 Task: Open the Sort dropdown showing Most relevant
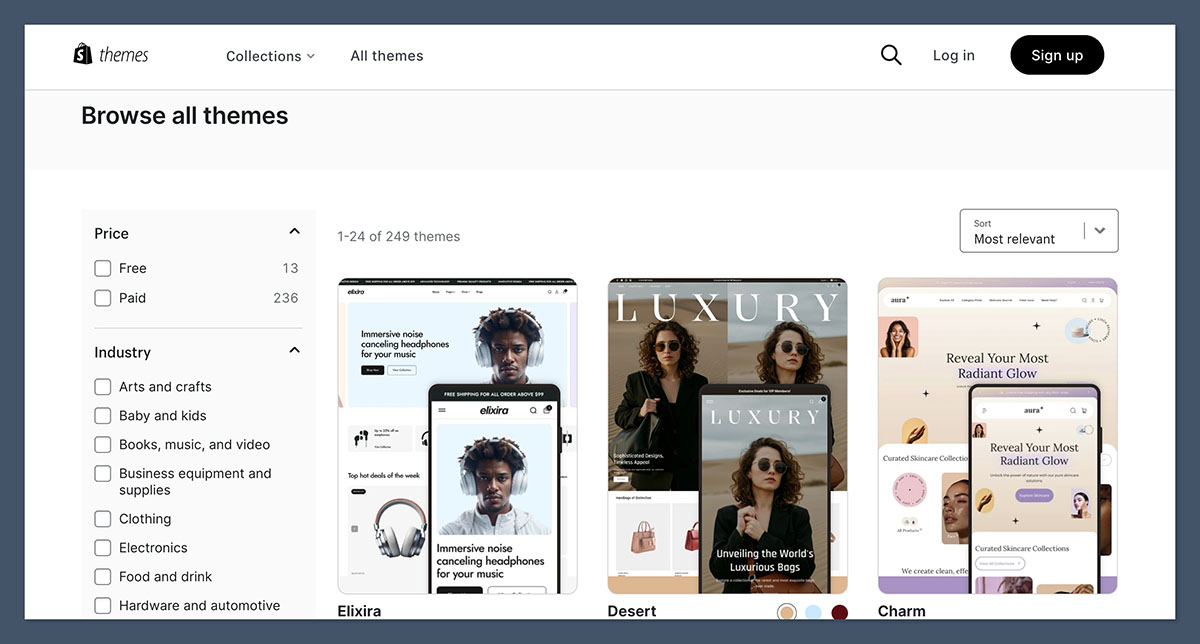coord(1038,231)
